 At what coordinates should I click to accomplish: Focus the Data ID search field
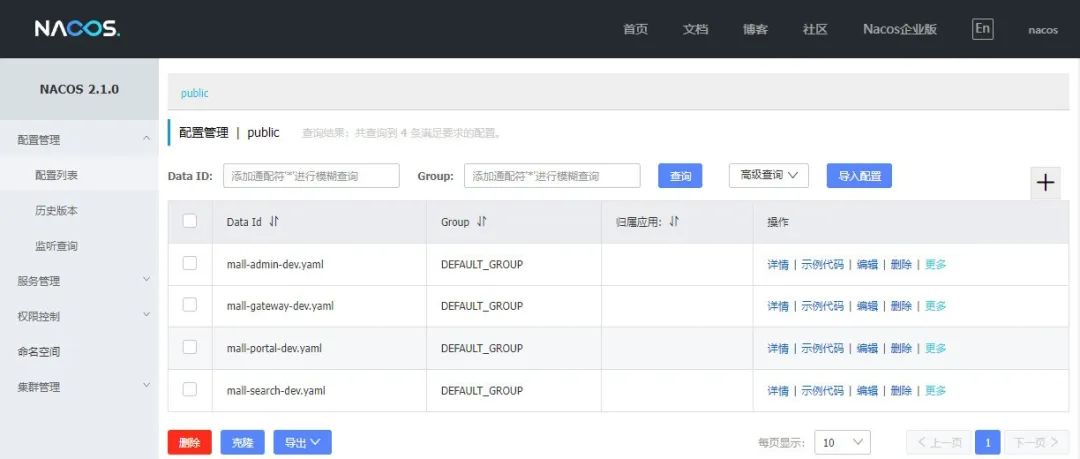pos(311,176)
